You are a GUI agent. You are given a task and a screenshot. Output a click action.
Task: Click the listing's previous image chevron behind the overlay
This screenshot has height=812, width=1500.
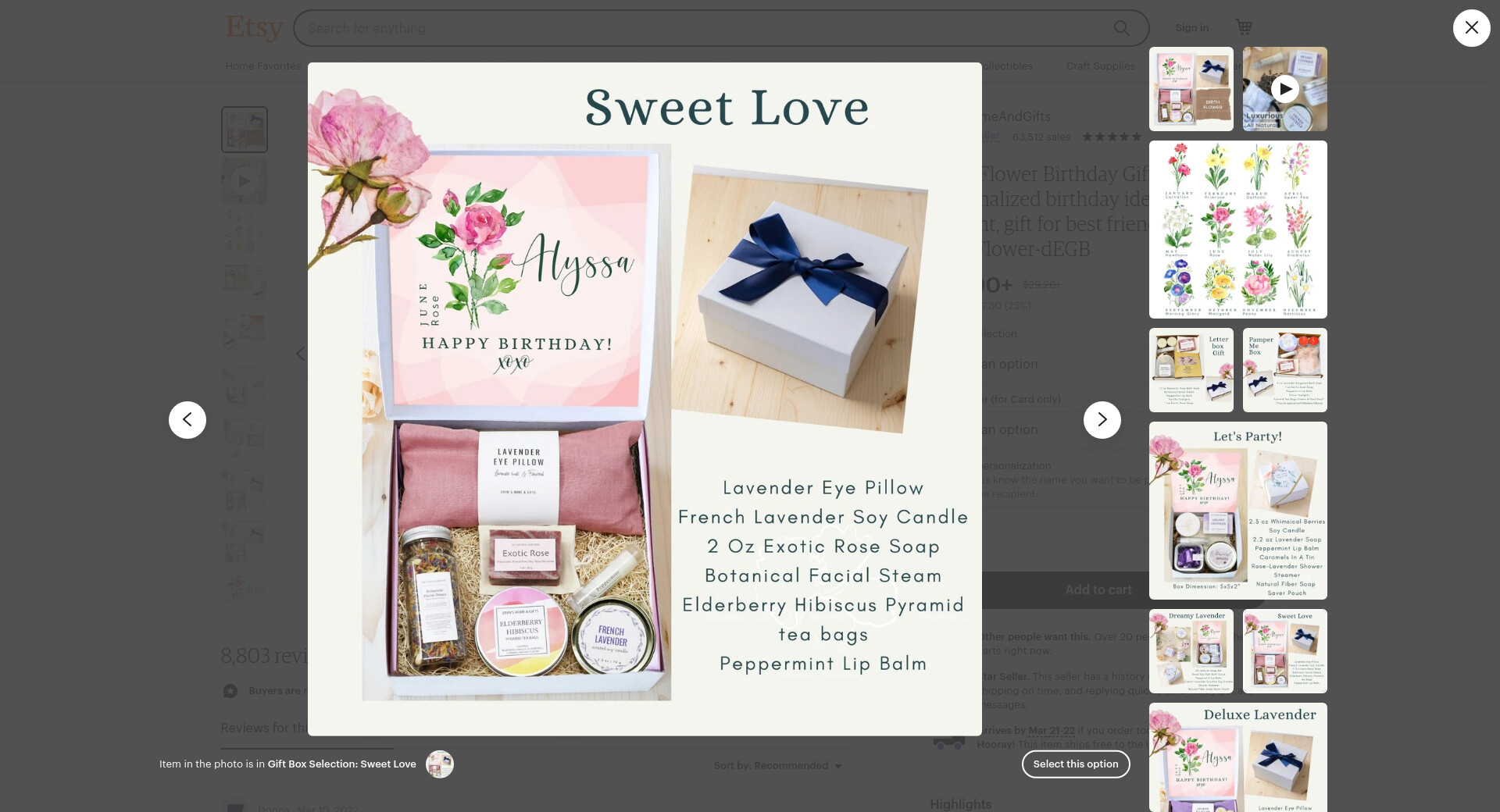pos(300,354)
